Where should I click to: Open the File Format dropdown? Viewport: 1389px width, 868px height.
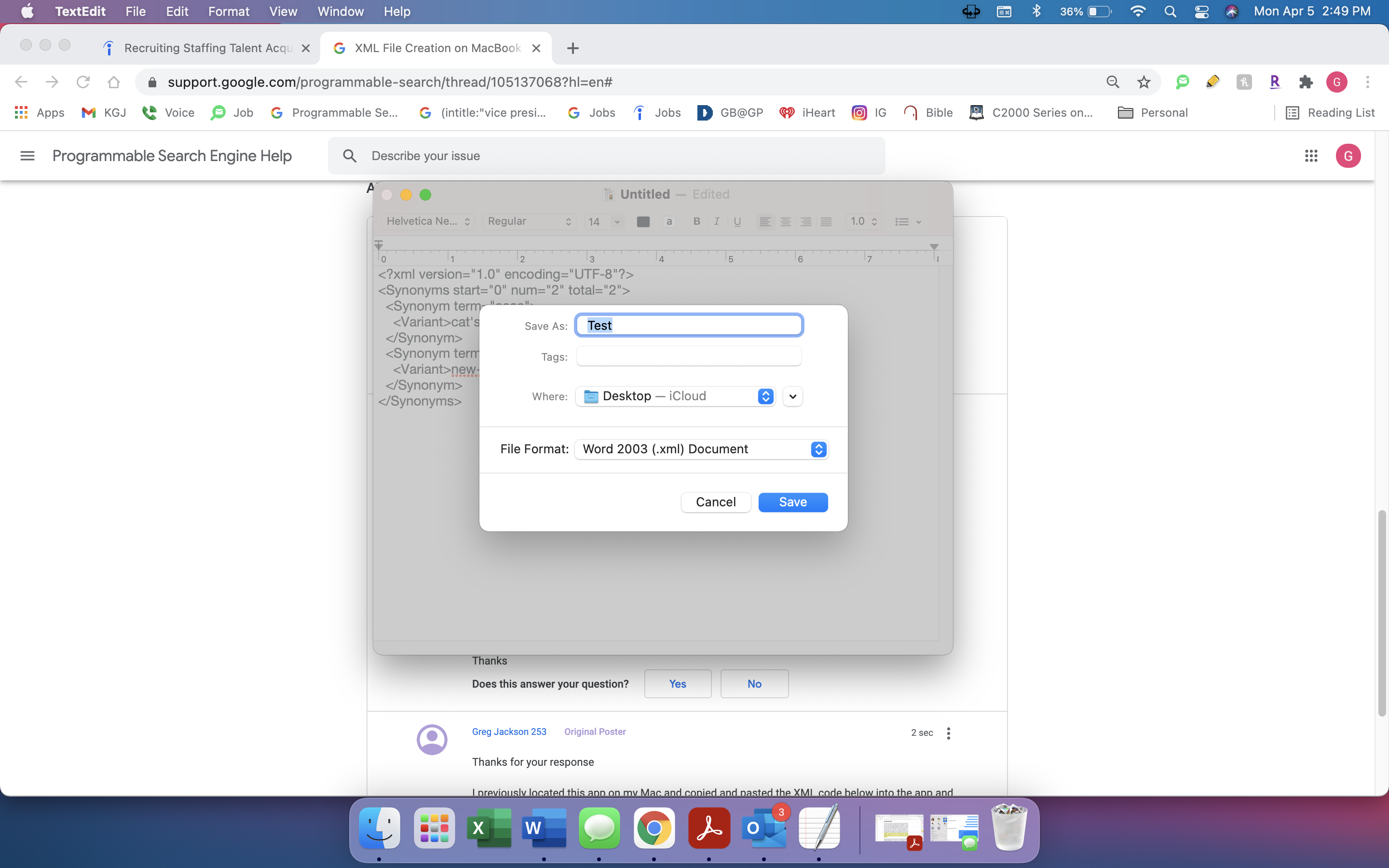(x=701, y=449)
